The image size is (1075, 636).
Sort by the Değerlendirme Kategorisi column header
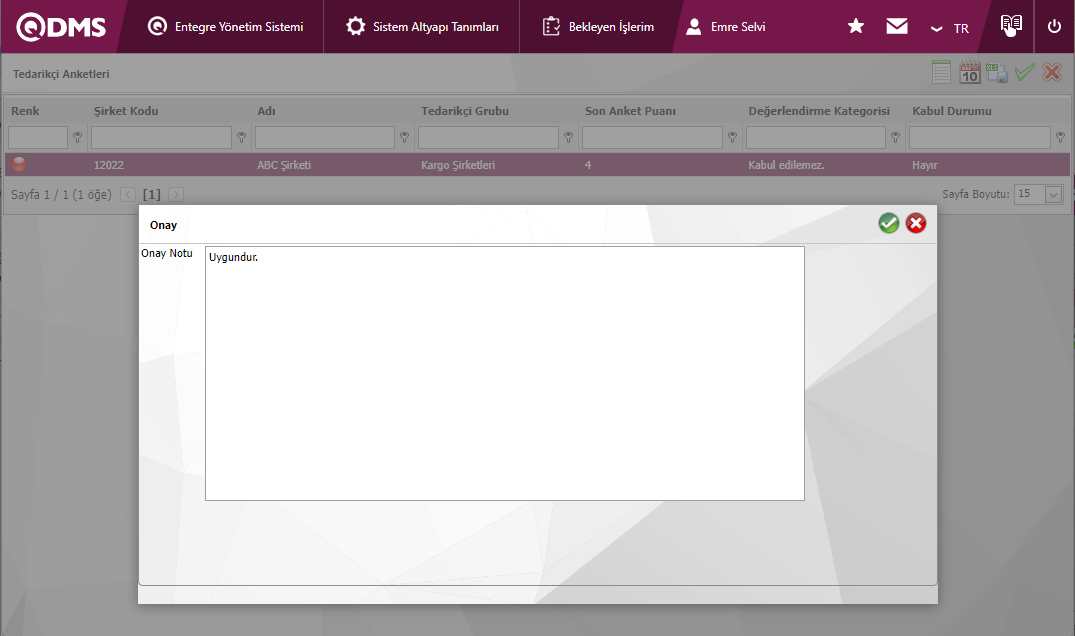point(819,111)
